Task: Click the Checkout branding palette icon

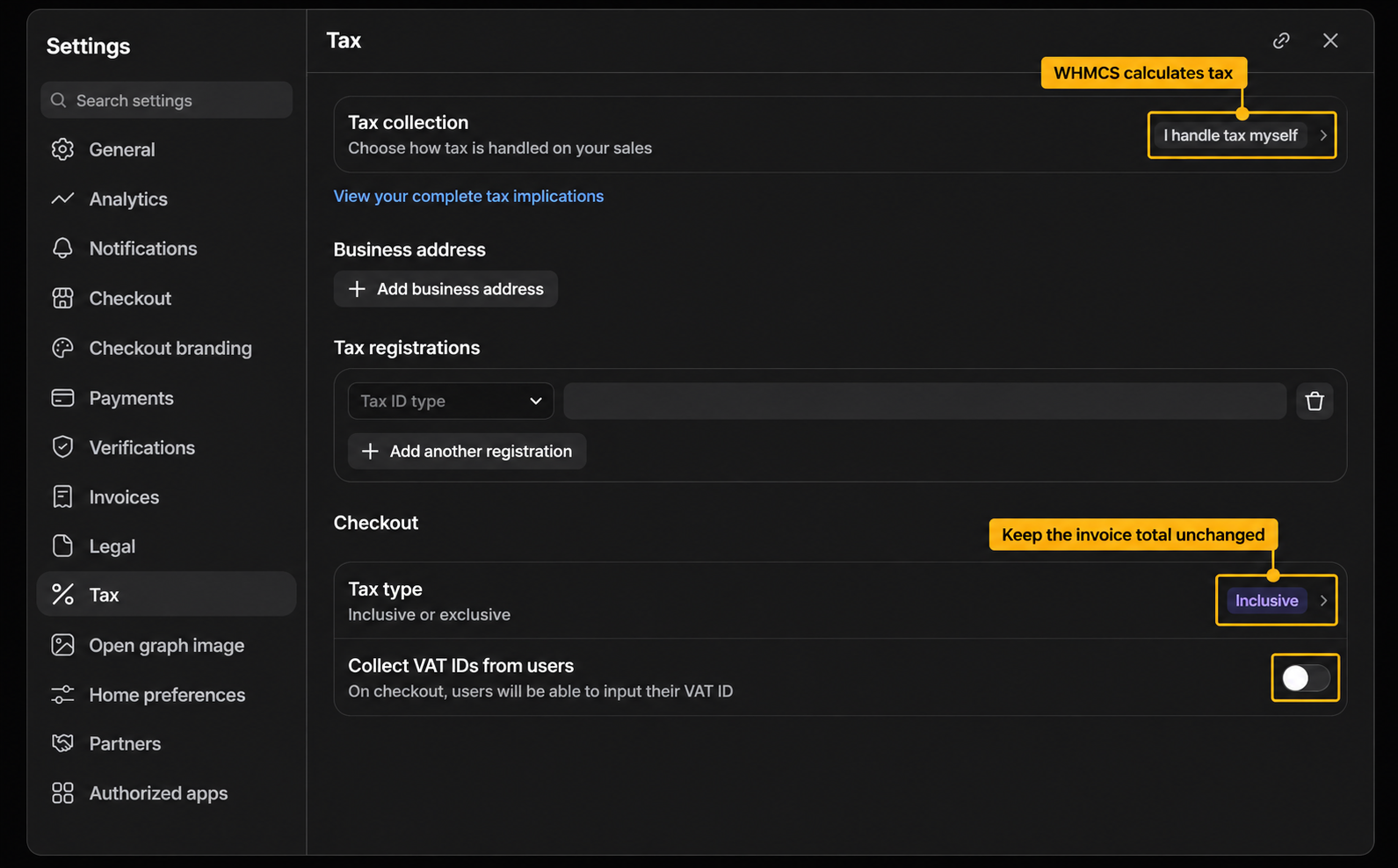Action: (62, 348)
